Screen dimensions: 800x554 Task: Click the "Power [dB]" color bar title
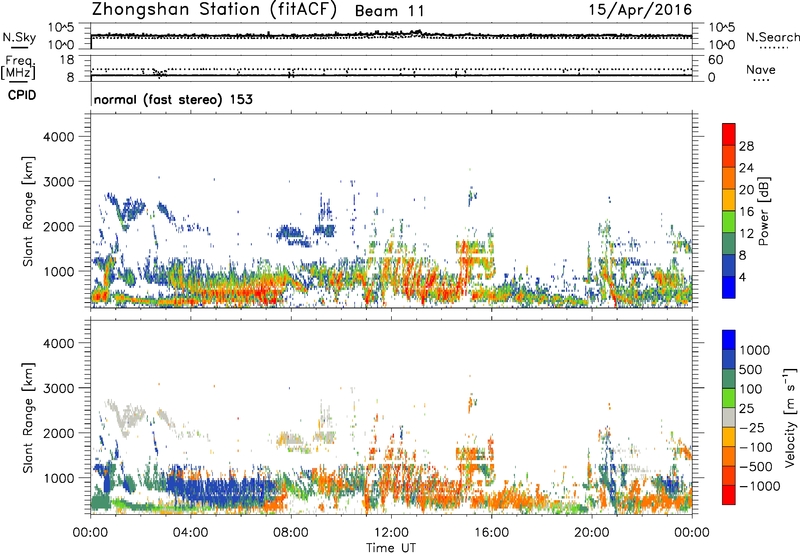(x=764, y=211)
